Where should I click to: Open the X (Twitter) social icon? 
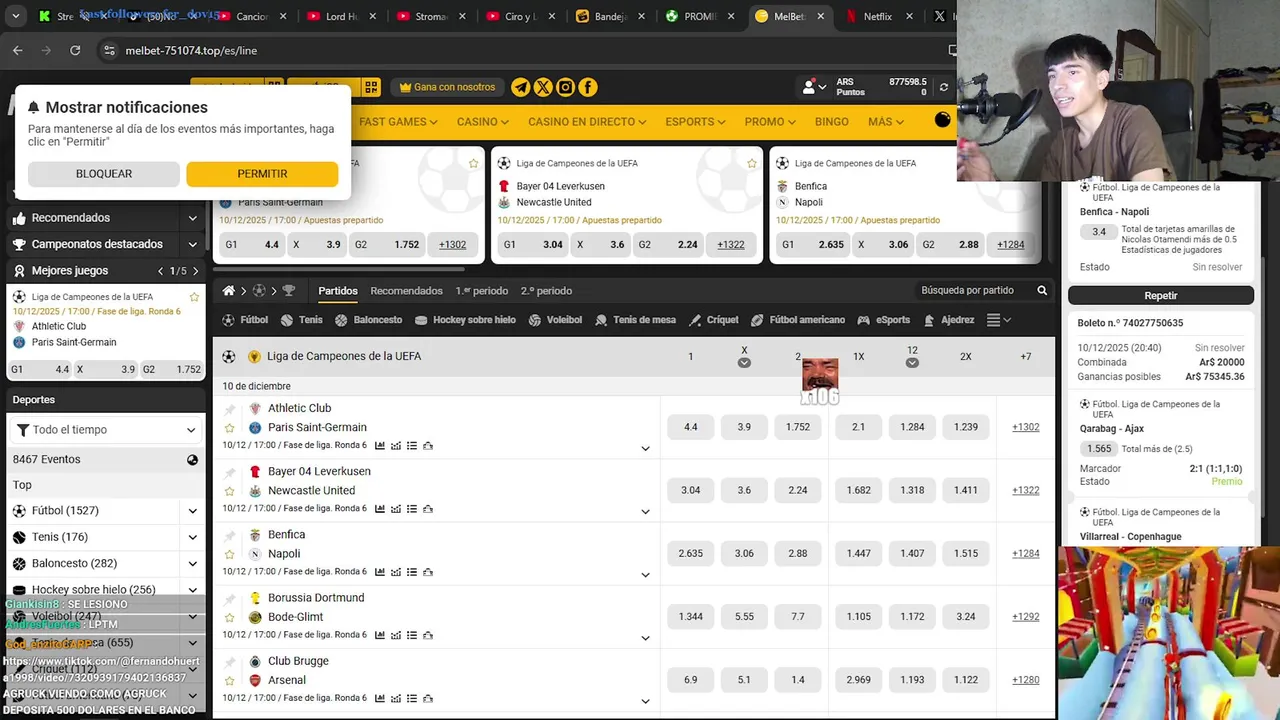tap(543, 87)
